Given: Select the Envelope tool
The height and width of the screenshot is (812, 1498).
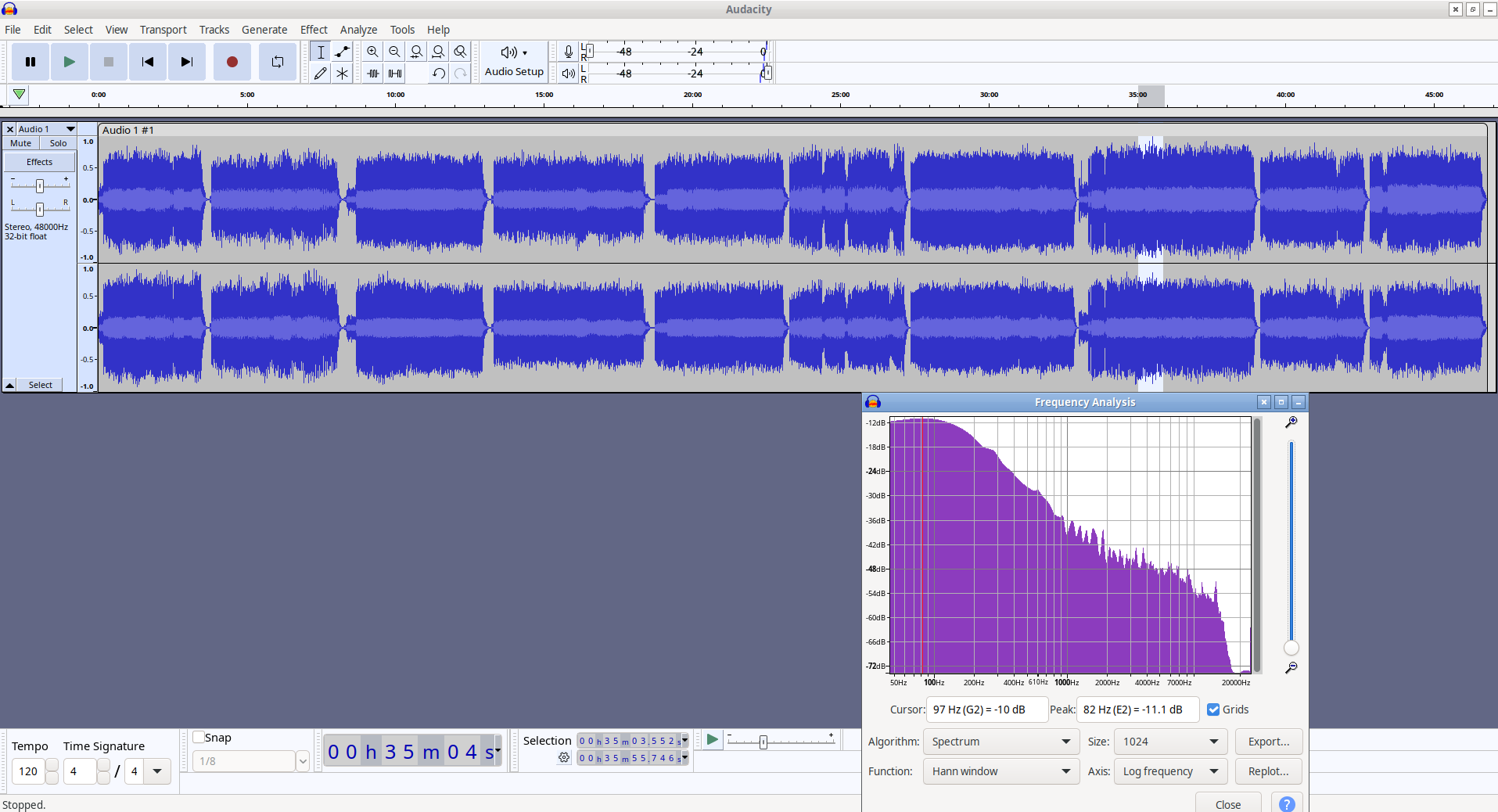Looking at the screenshot, I should point(342,52).
